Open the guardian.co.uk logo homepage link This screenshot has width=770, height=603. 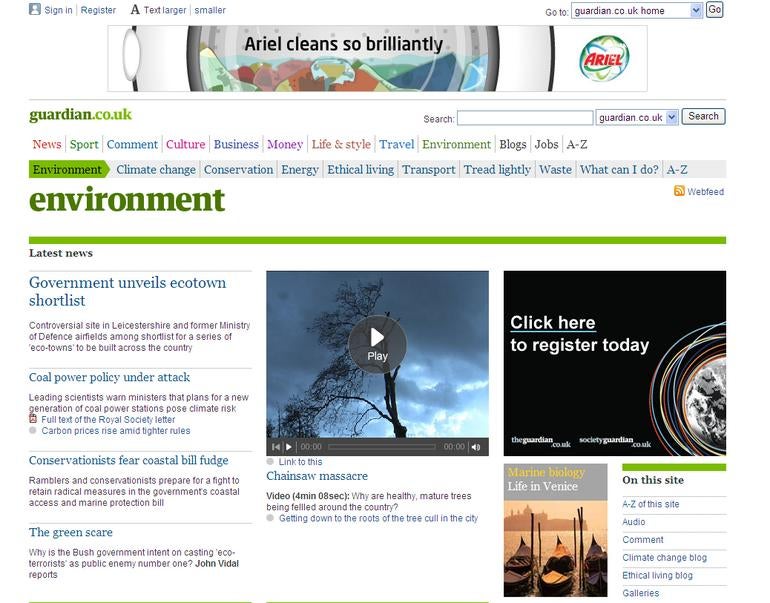click(x=81, y=114)
